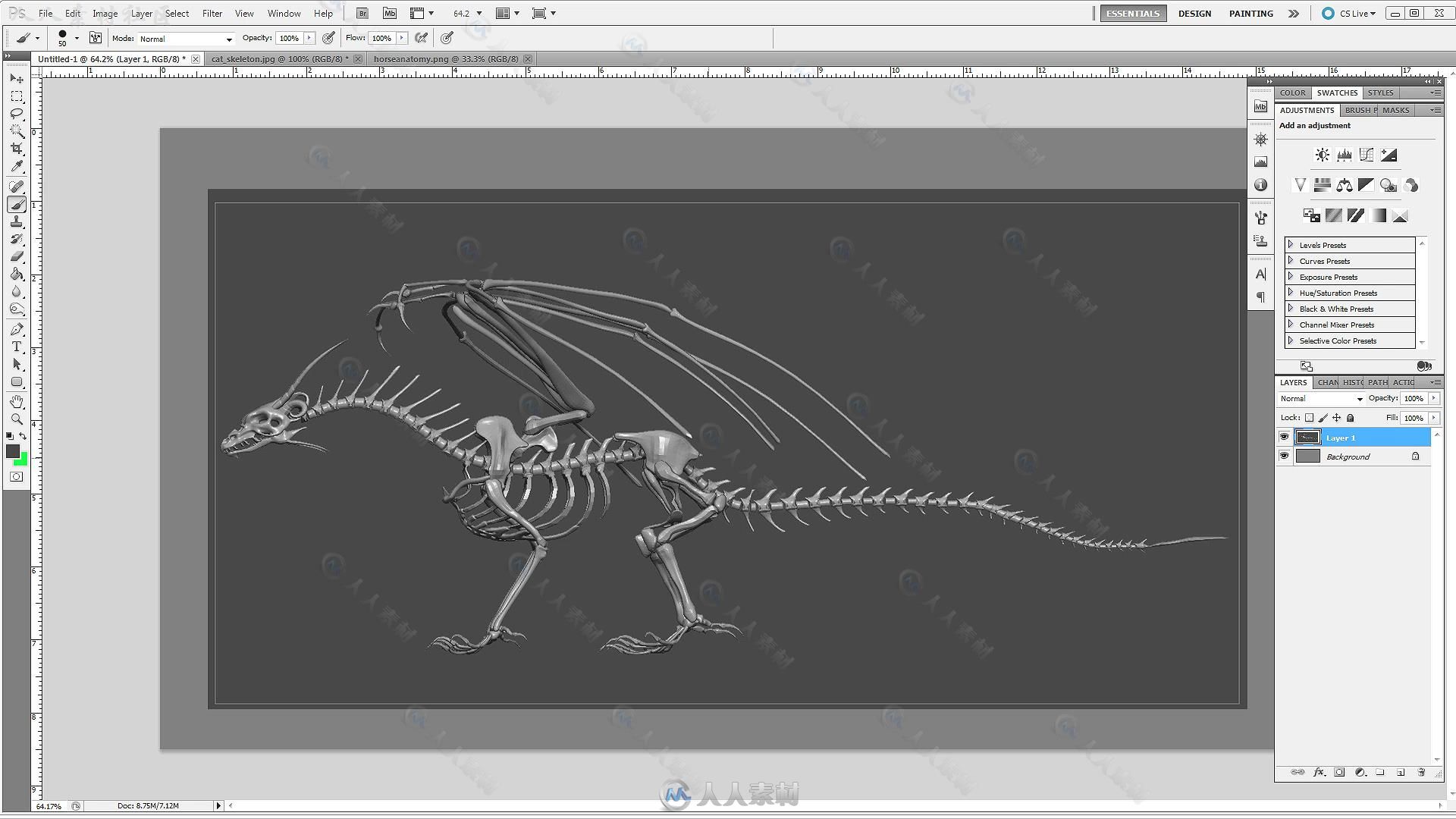Select the Pen tool

coord(17,330)
